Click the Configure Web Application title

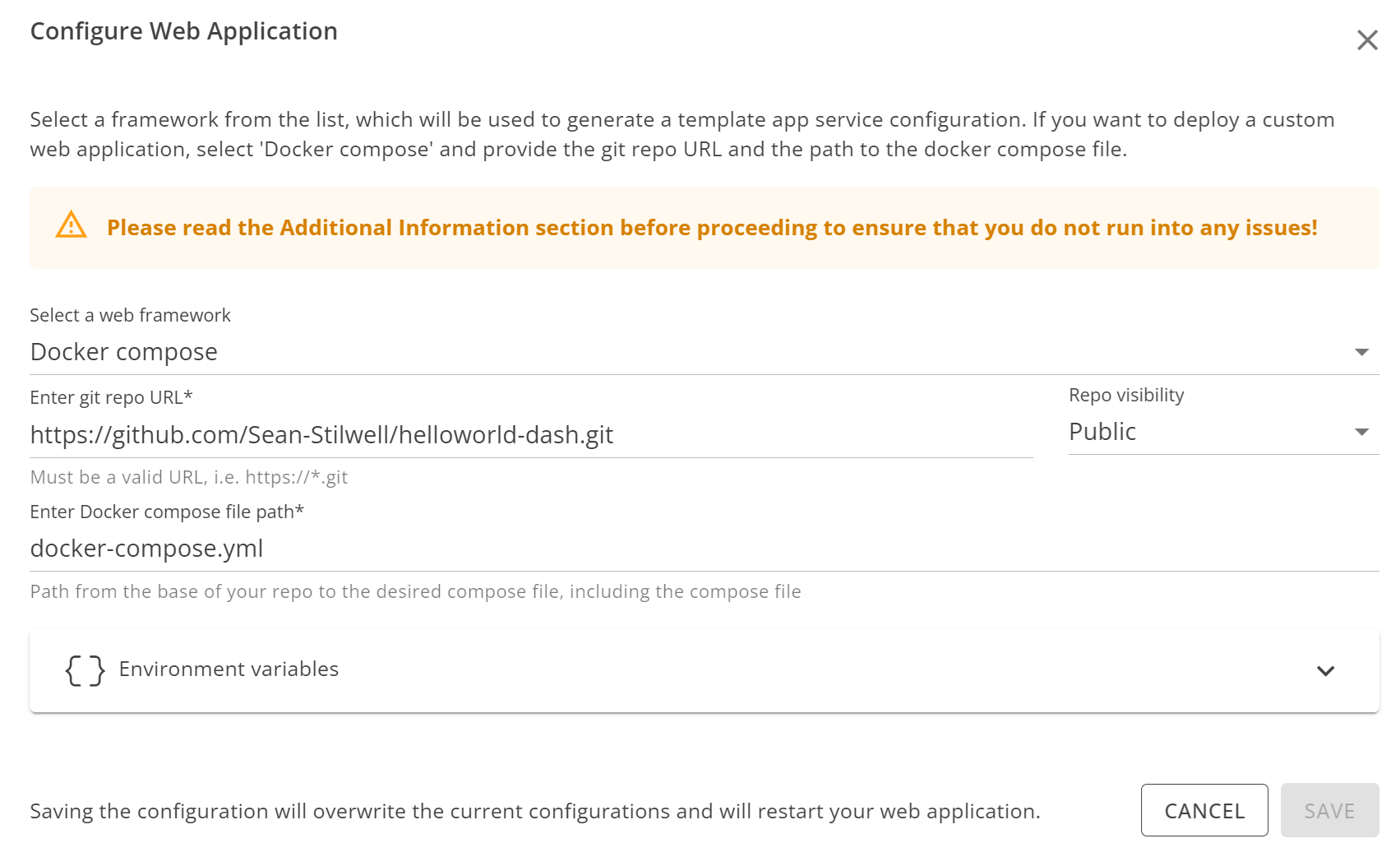pyautogui.click(x=183, y=30)
